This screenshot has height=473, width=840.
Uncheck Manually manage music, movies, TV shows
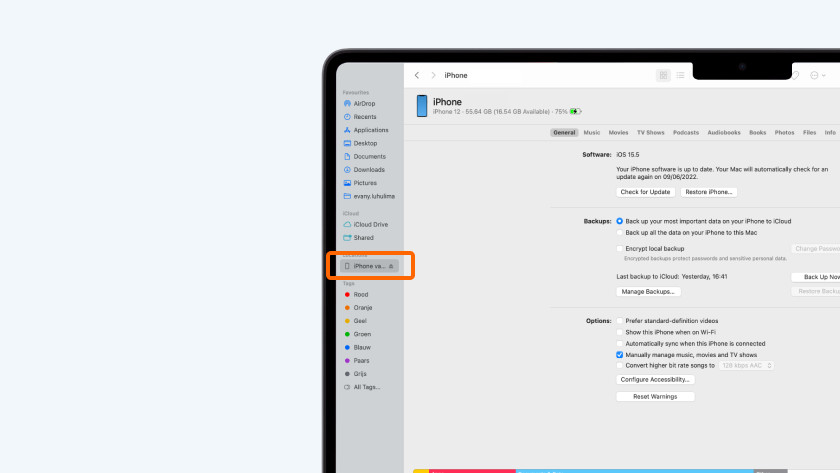[x=619, y=355]
